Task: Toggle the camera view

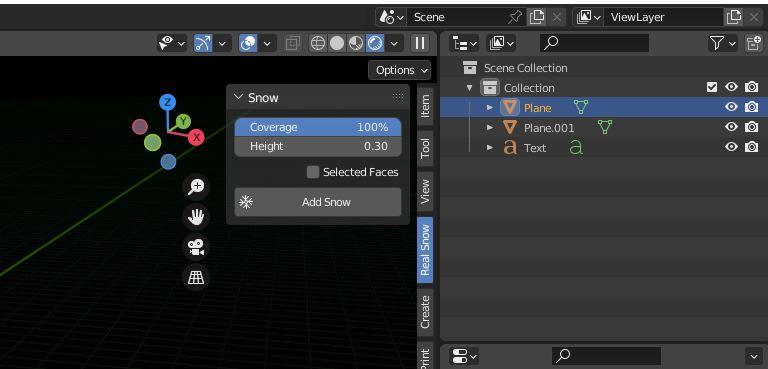Action: 196,247
